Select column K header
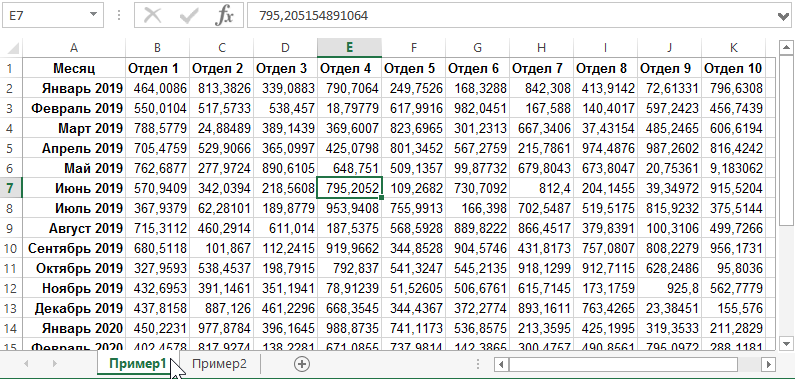The image size is (795, 379). click(733, 48)
